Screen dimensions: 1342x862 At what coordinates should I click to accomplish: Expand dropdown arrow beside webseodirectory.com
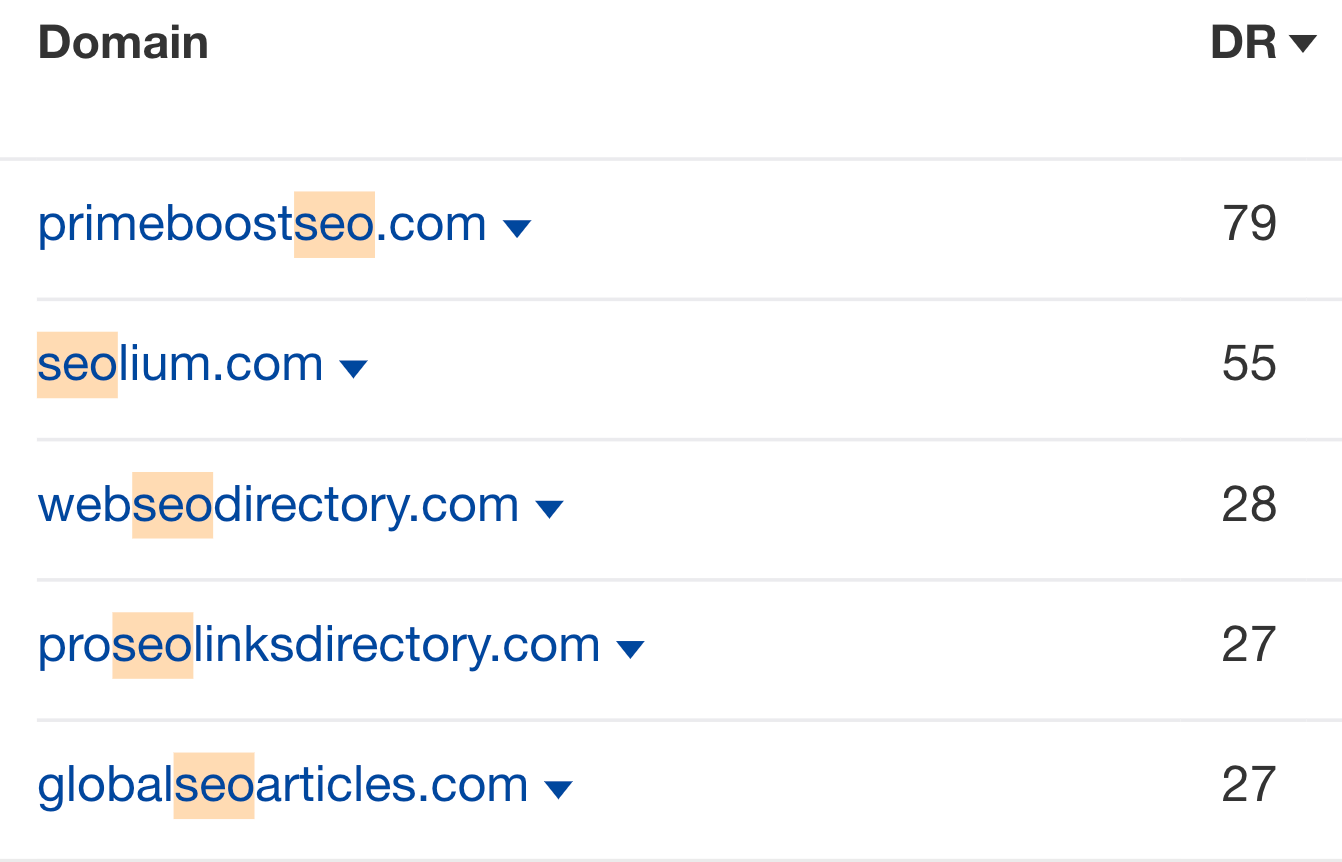coord(550,510)
